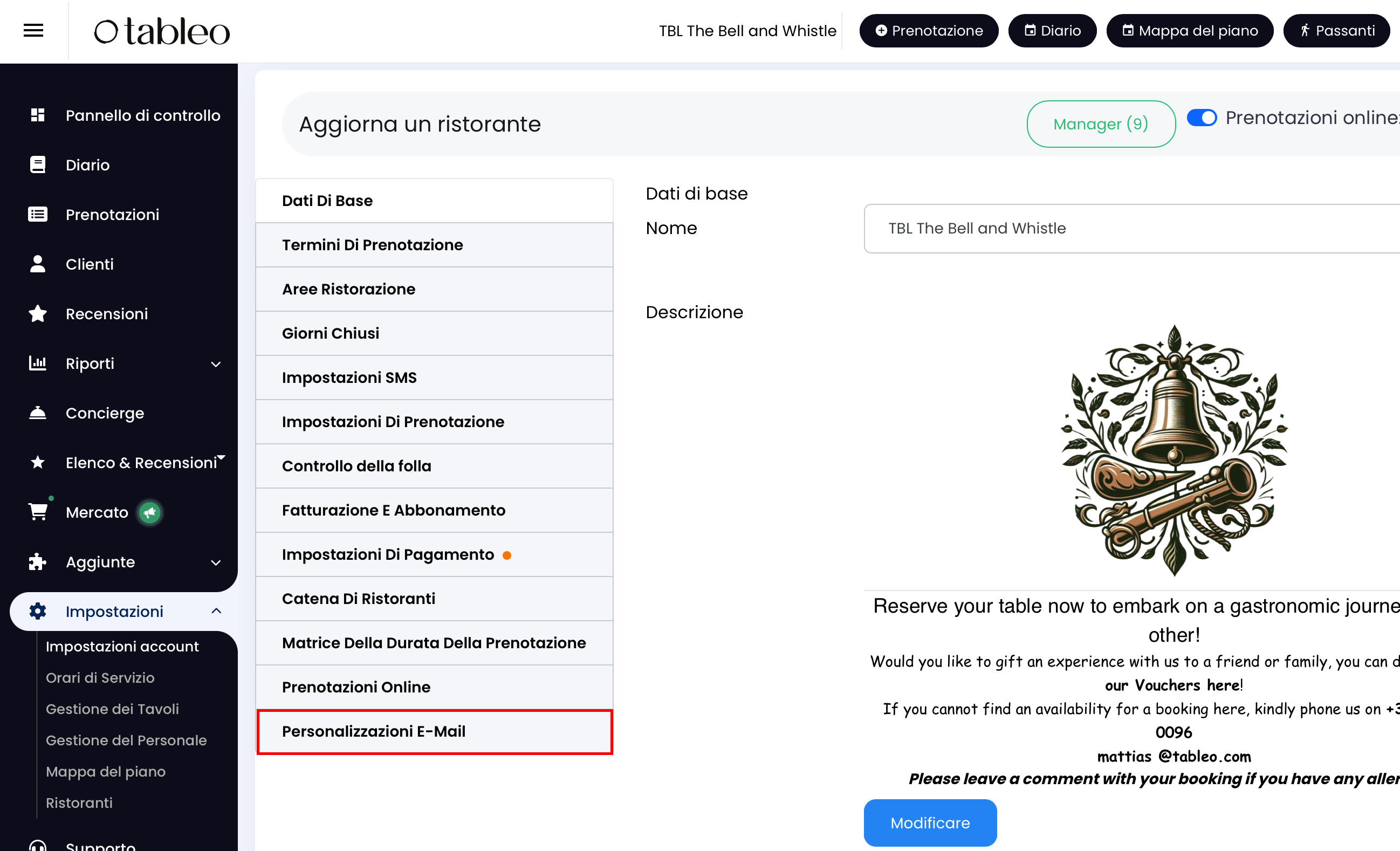The height and width of the screenshot is (851, 1400).
Task: Open Orari di Servizio submenu item
Action: [x=100, y=678]
